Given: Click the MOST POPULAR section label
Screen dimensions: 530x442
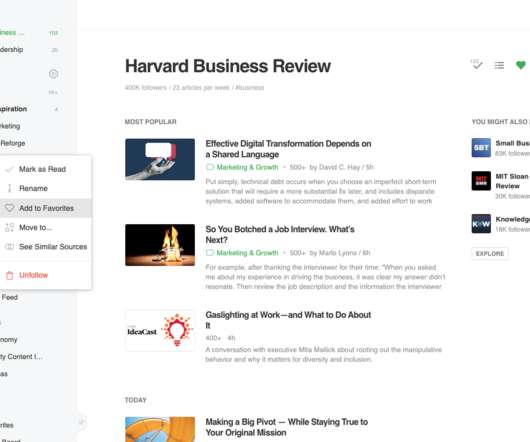Looking at the screenshot, I should pos(150,122).
